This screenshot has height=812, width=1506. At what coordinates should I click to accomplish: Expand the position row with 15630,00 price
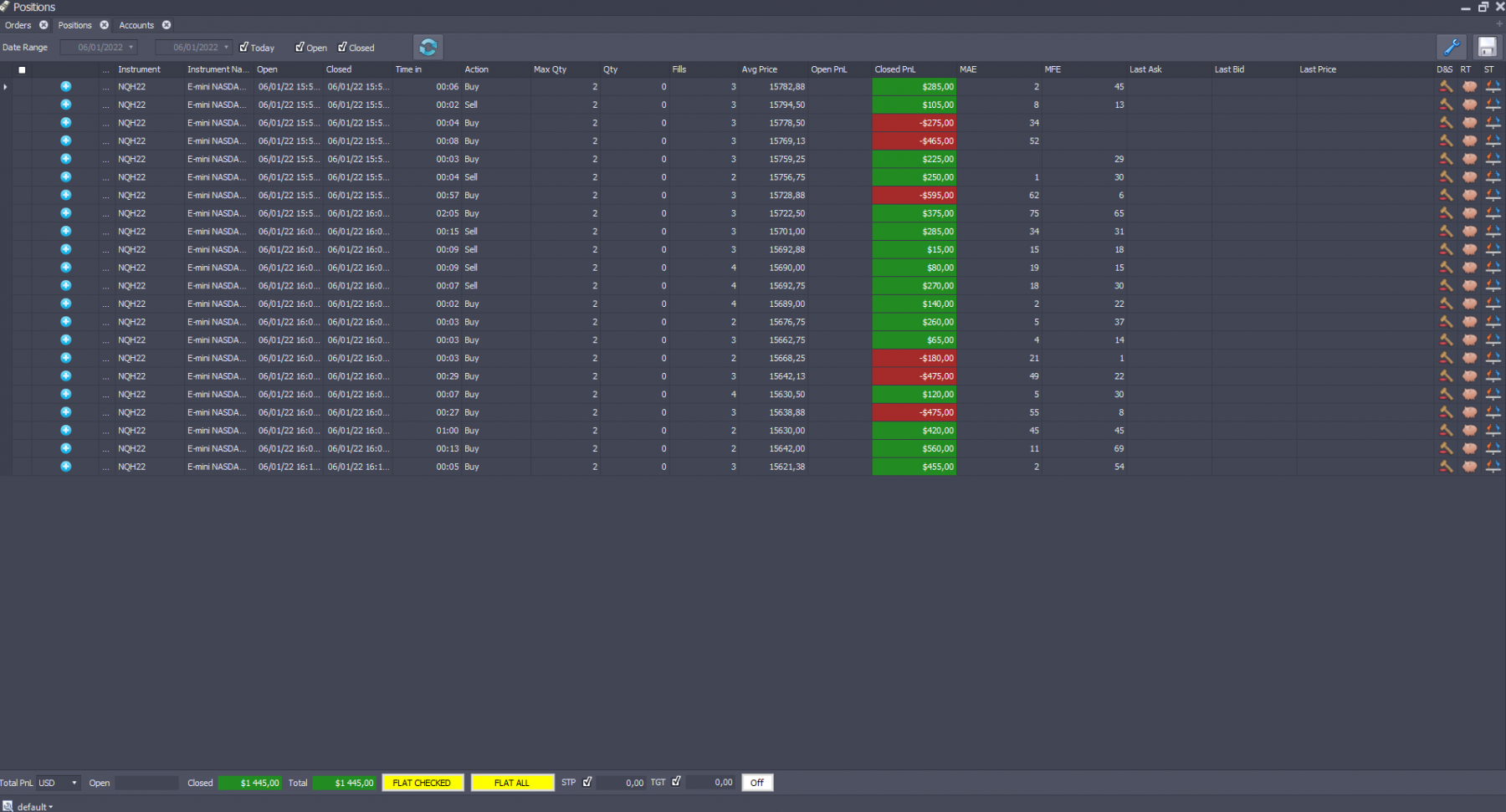coord(66,431)
